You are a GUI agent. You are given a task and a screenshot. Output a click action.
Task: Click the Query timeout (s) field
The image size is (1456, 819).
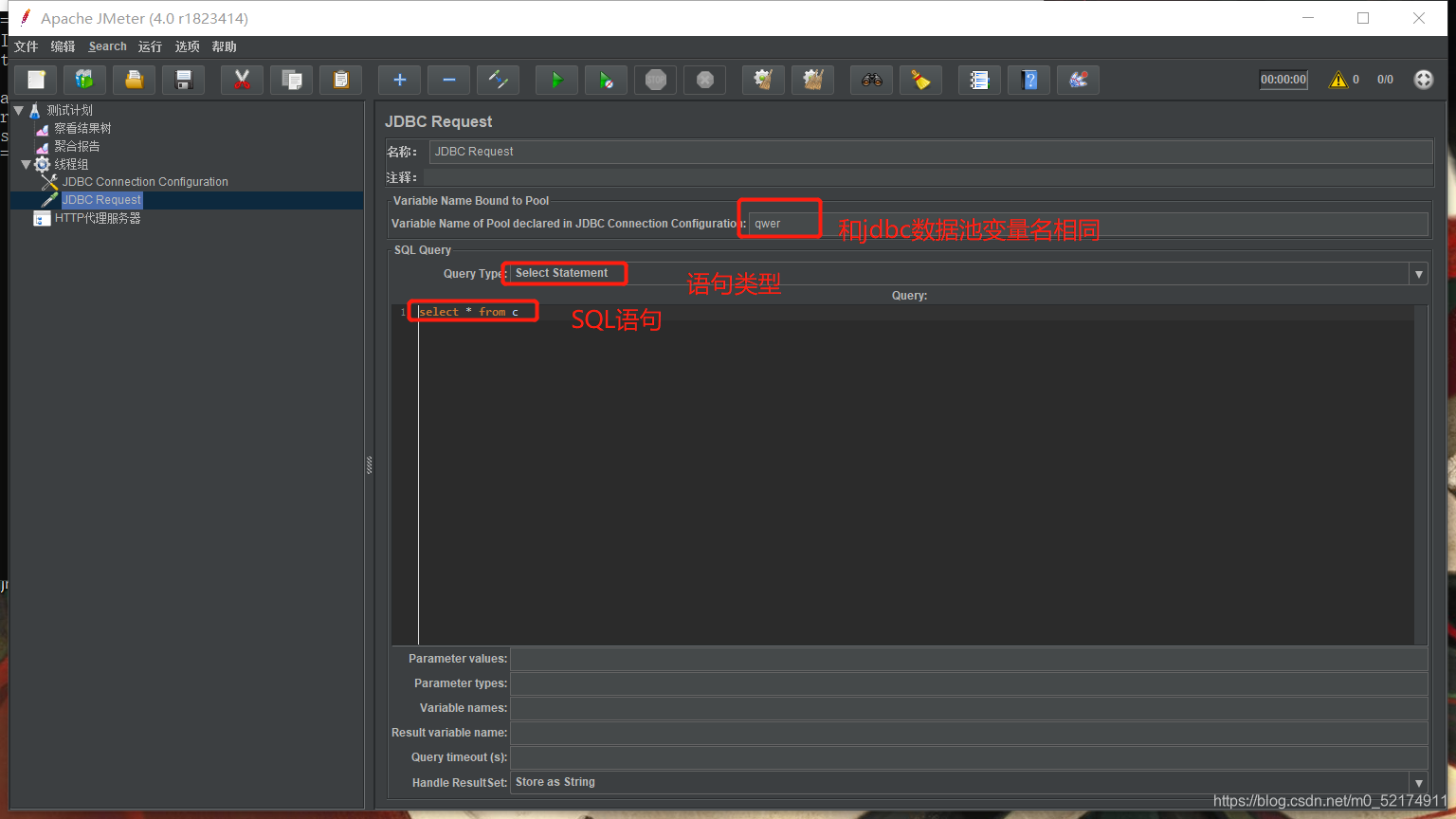click(969, 757)
